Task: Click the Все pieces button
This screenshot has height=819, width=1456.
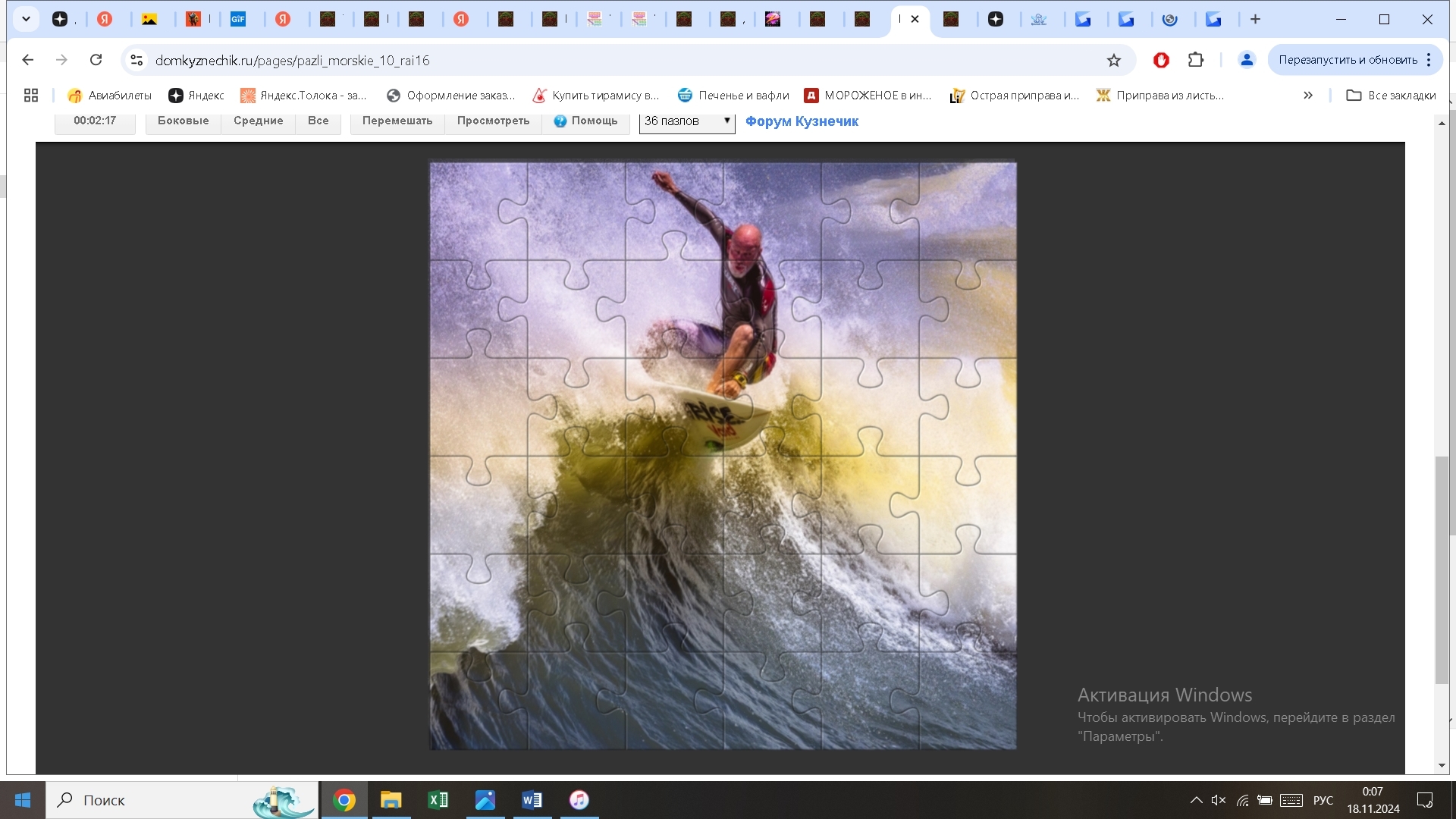Action: tap(318, 121)
